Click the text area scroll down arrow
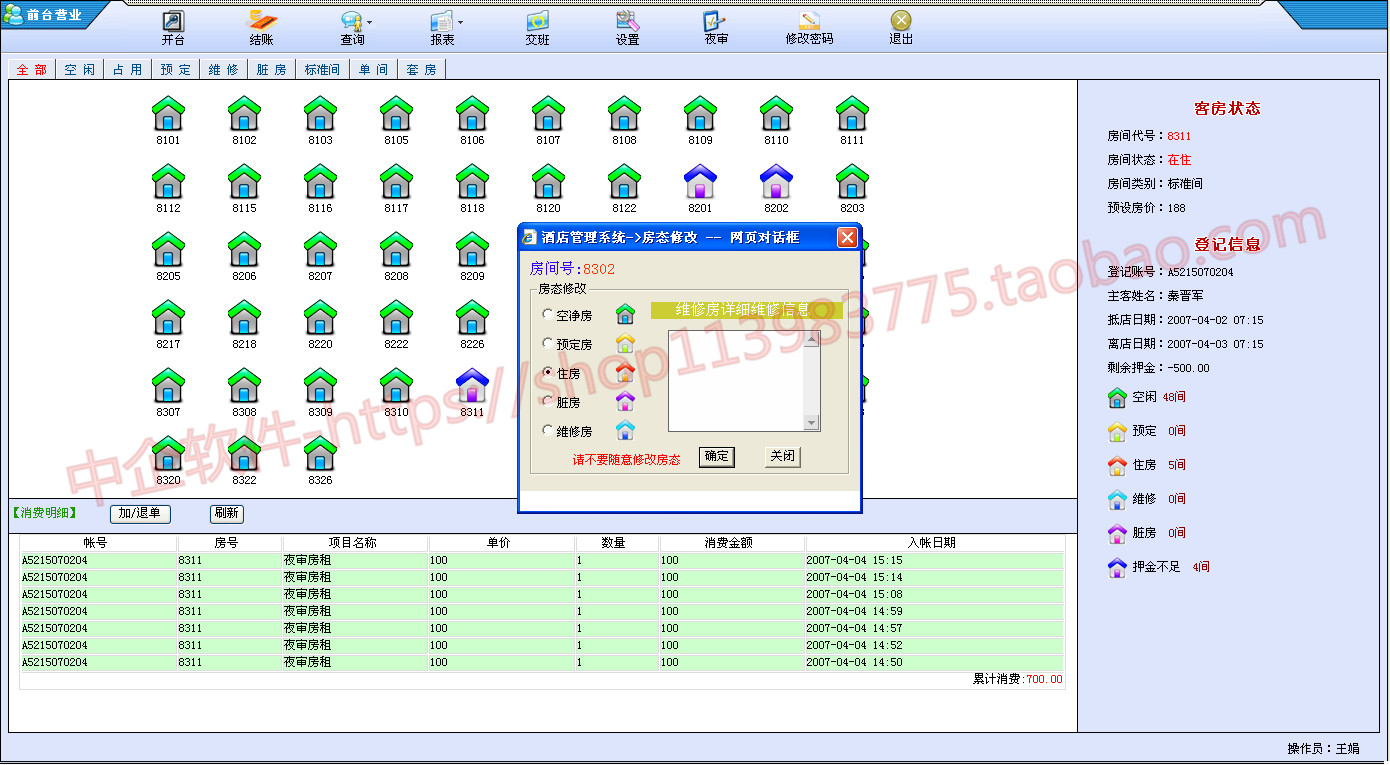Screen dimensions: 1390x765 click(812, 423)
